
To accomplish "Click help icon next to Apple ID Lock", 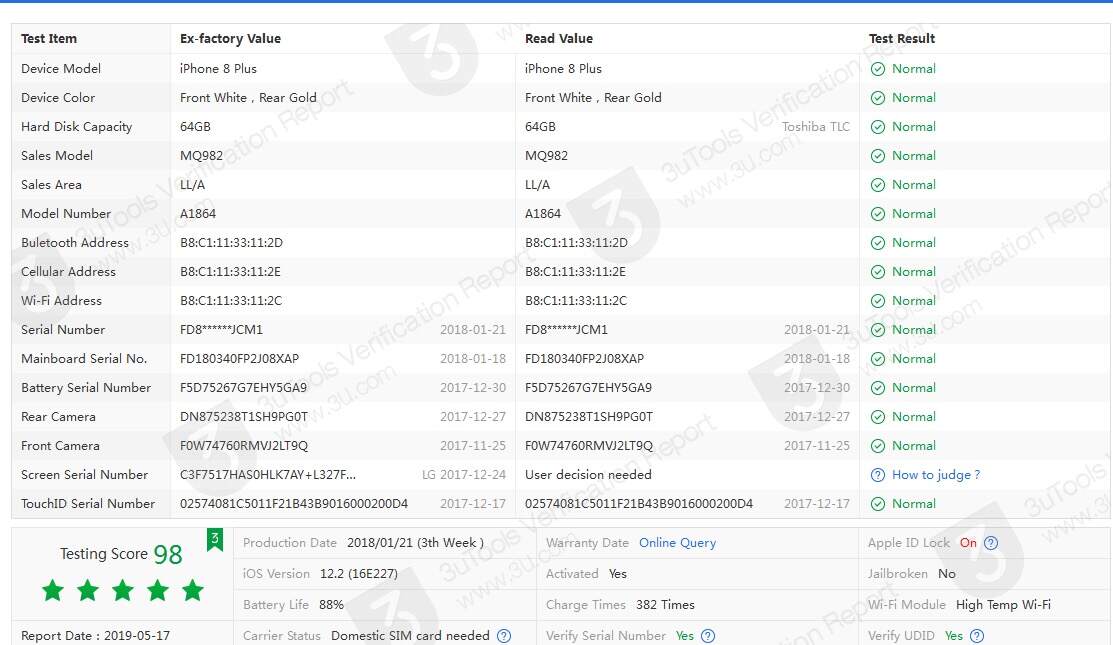I will pyautogui.click(x=991, y=543).
